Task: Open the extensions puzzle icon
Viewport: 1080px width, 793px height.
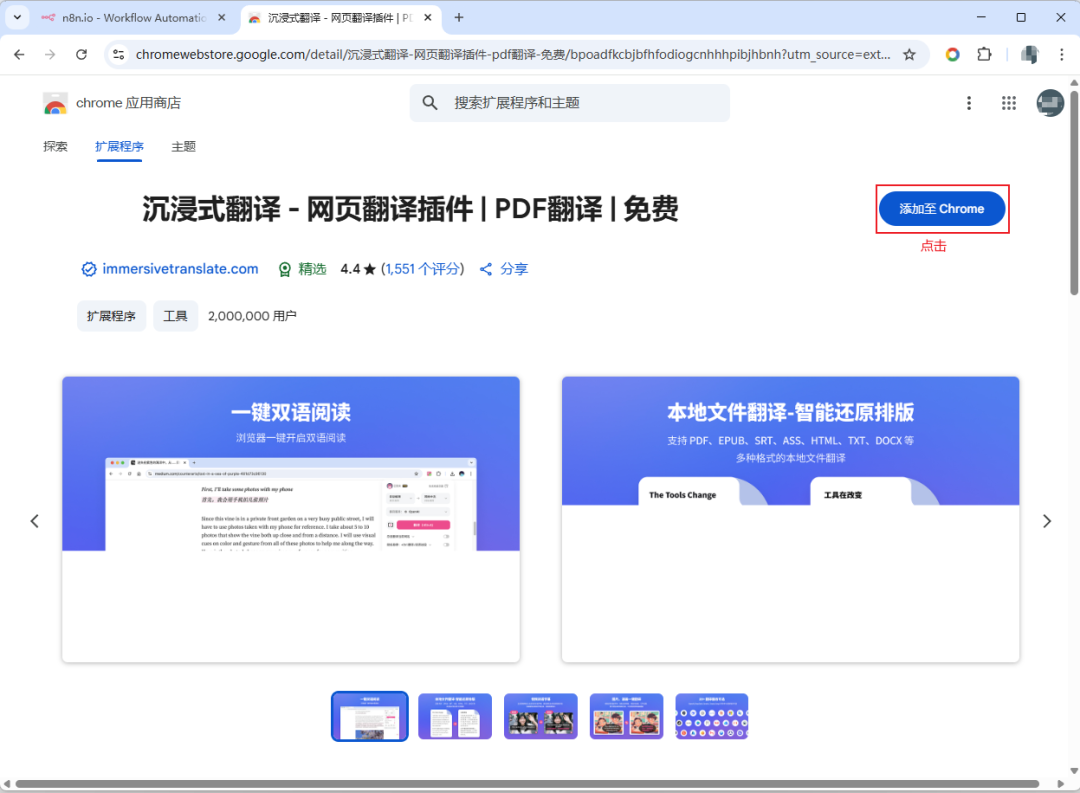Action: [x=985, y=54]
